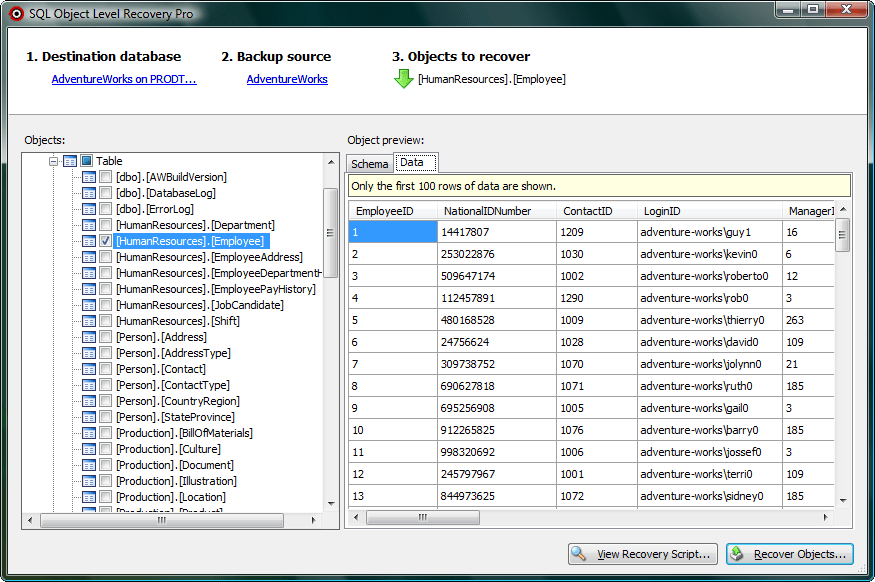Click the table icon beside [HumanResources].[JobCandidate]
875x582 pixels.
89,305
